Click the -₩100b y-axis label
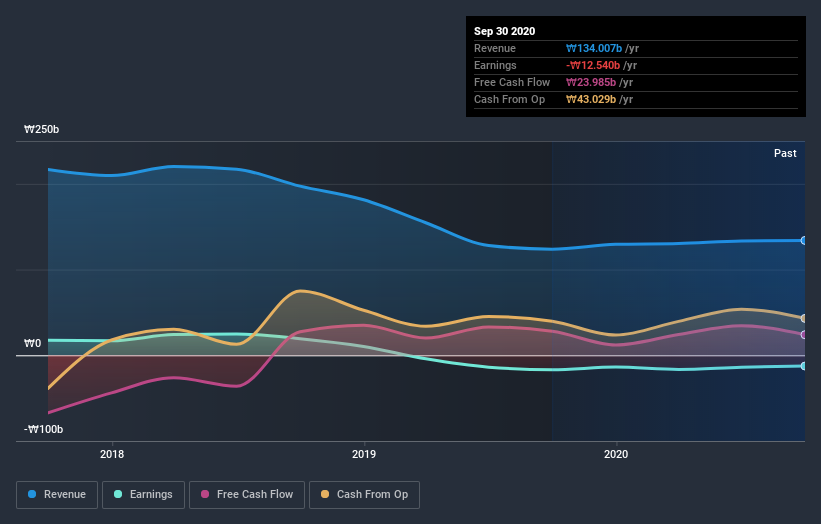 coord(43,429)
